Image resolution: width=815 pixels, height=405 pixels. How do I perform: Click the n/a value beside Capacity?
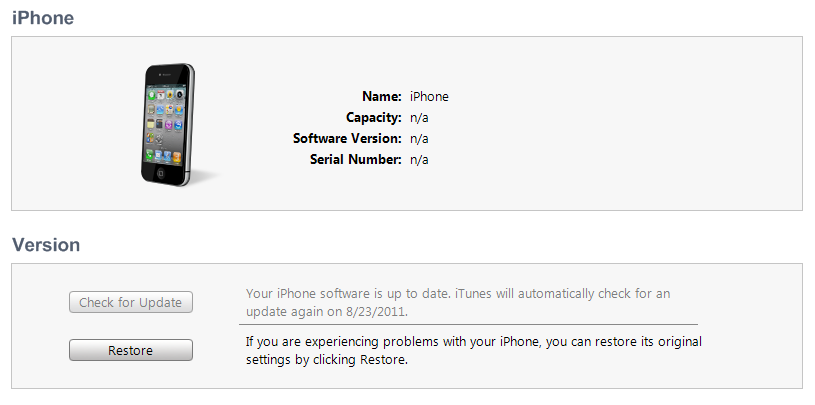(x=419, y=118)
